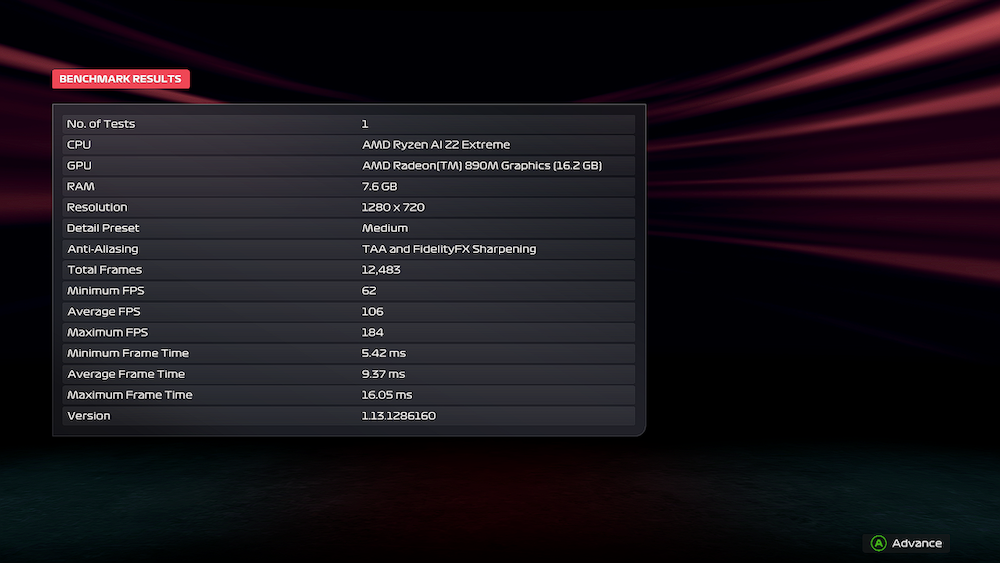
Task: Click the Minimum Frame Time row
Action: tap(348, 353)
